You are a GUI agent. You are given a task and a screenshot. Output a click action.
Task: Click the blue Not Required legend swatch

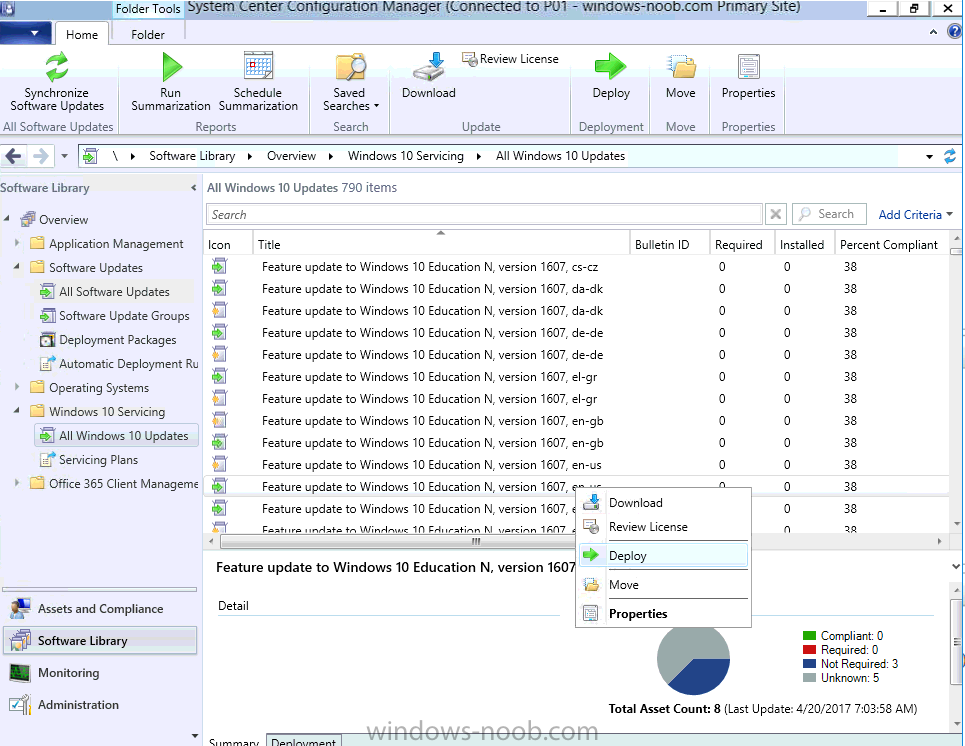809,664
